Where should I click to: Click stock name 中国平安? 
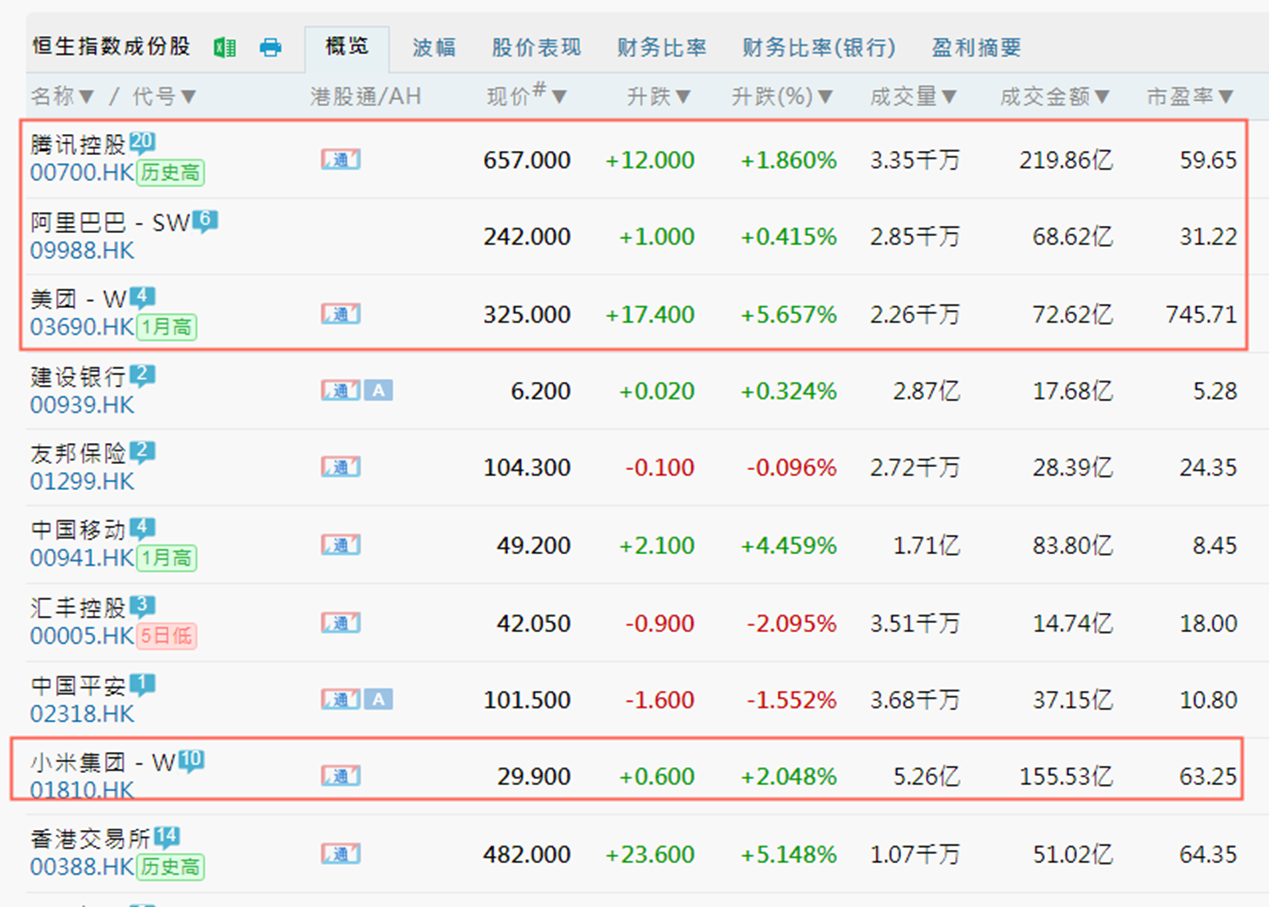coord(78,686)
